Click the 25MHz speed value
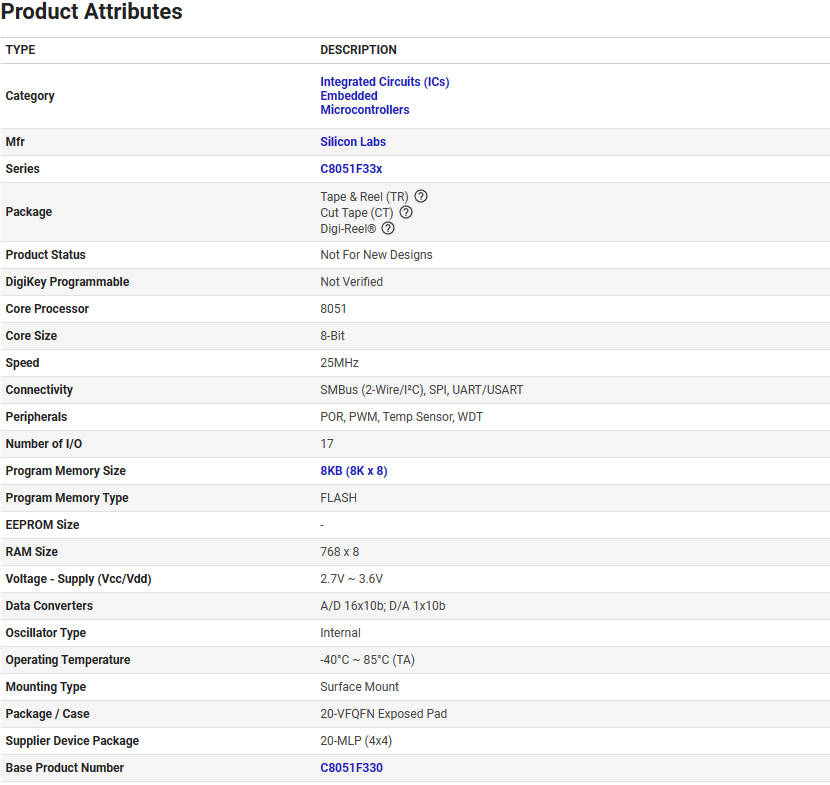The width and height of the screenshot is (830, 785). (339, 363)
